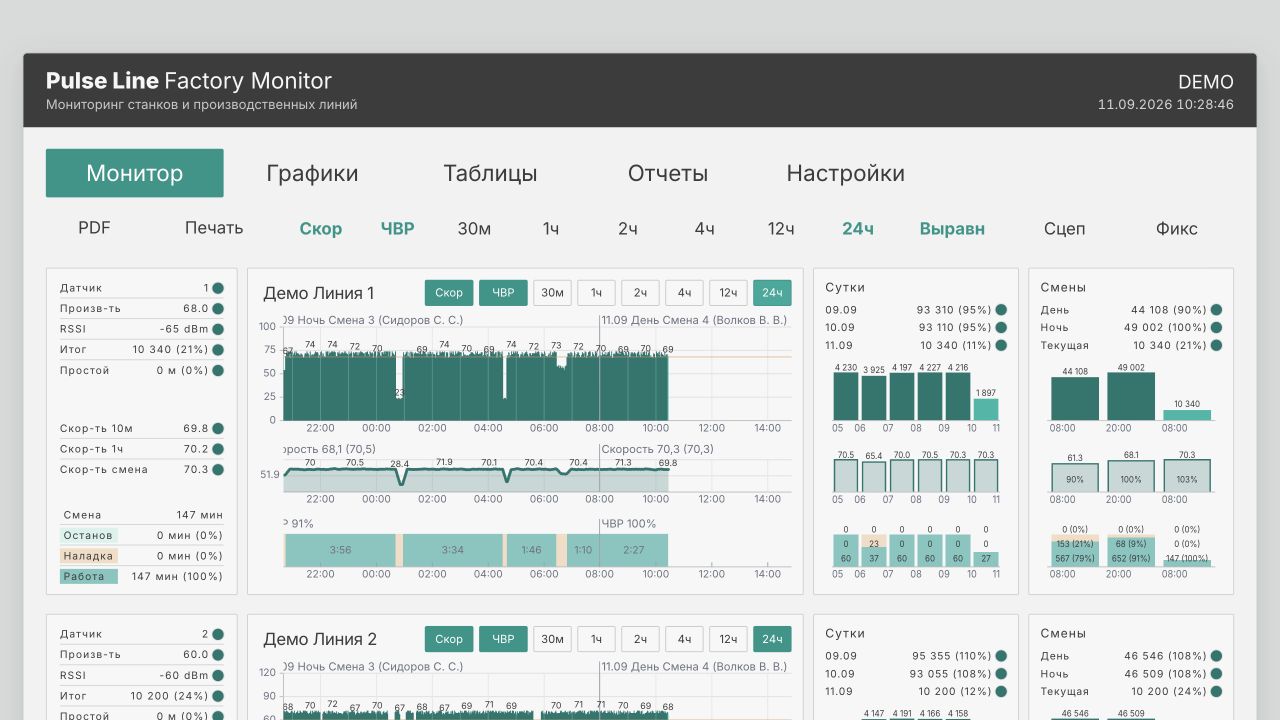Click the indicator dot for RSSI -65 dBm

pyautogui.click(x=218, y=329)
